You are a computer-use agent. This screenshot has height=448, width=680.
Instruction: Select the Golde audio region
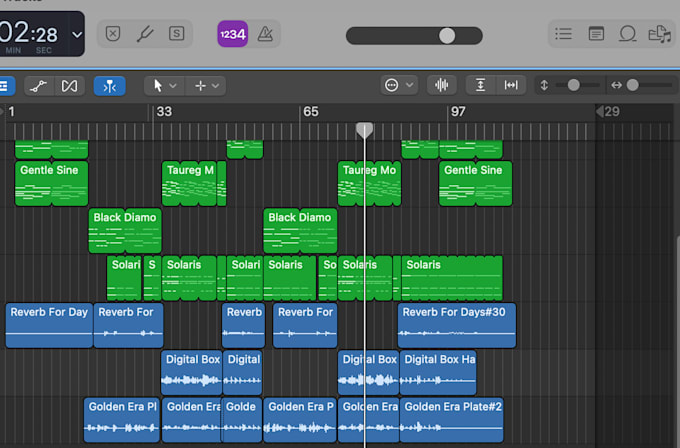pos(242,420)
